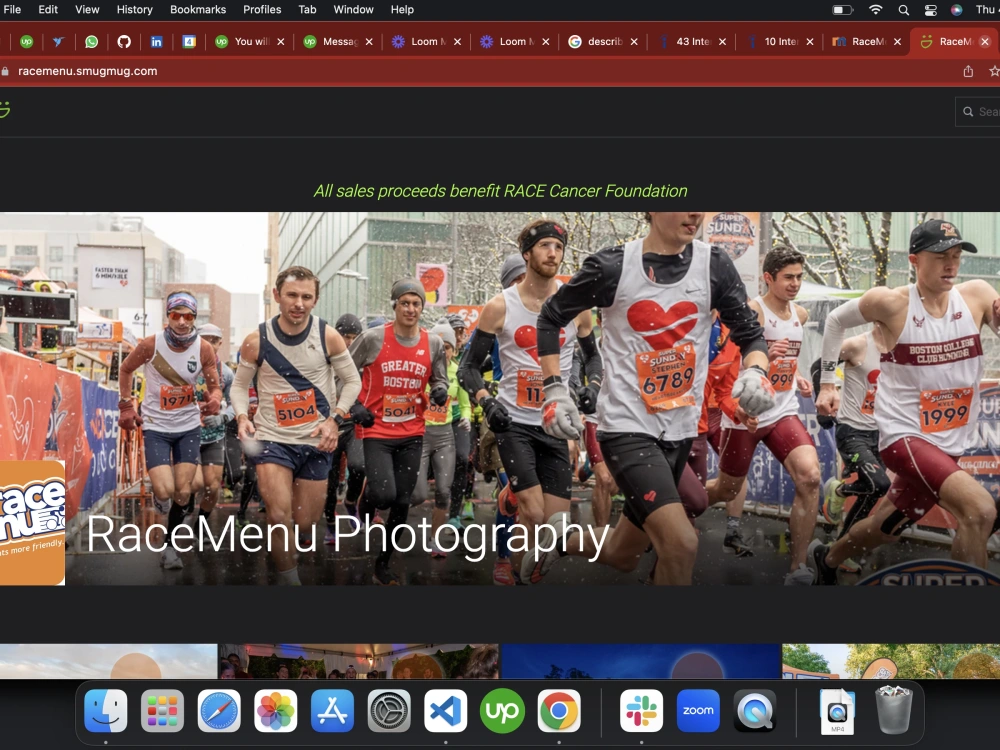1000x750 pixels.
Task: Switch to the '43 Inter' tab
Action: (x=691, y=41)
